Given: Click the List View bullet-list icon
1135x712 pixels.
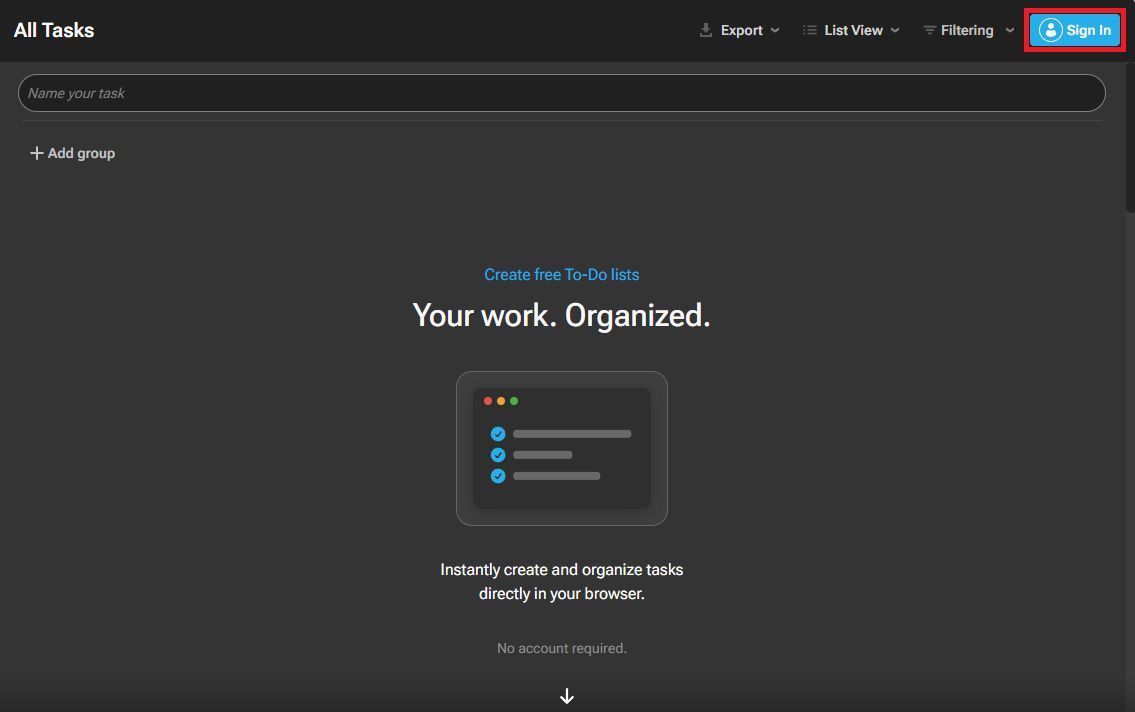Looking at the screenshot, I should 810,30.
